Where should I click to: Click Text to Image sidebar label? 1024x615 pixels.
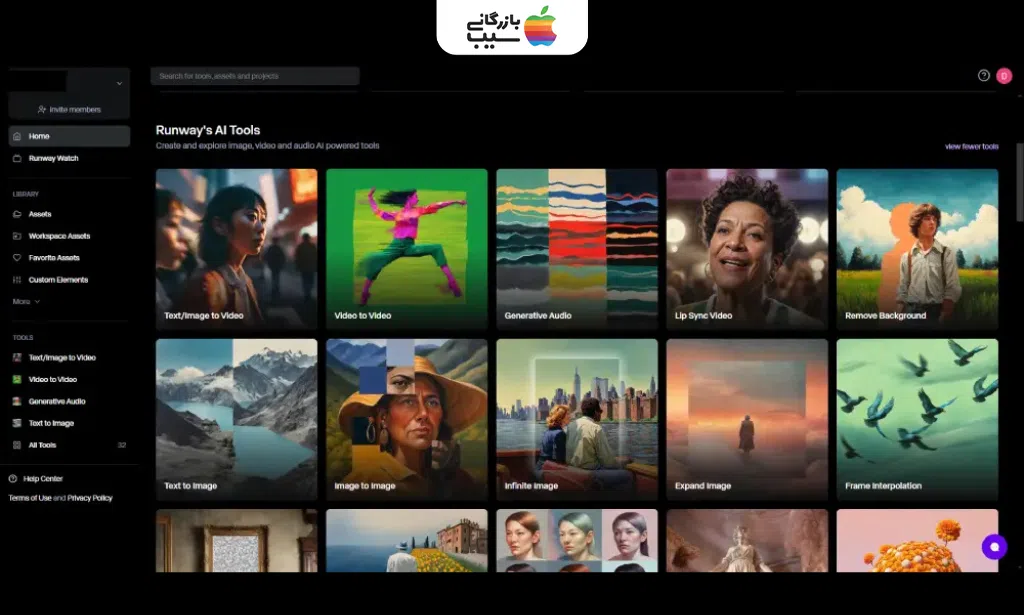point(51,423)
